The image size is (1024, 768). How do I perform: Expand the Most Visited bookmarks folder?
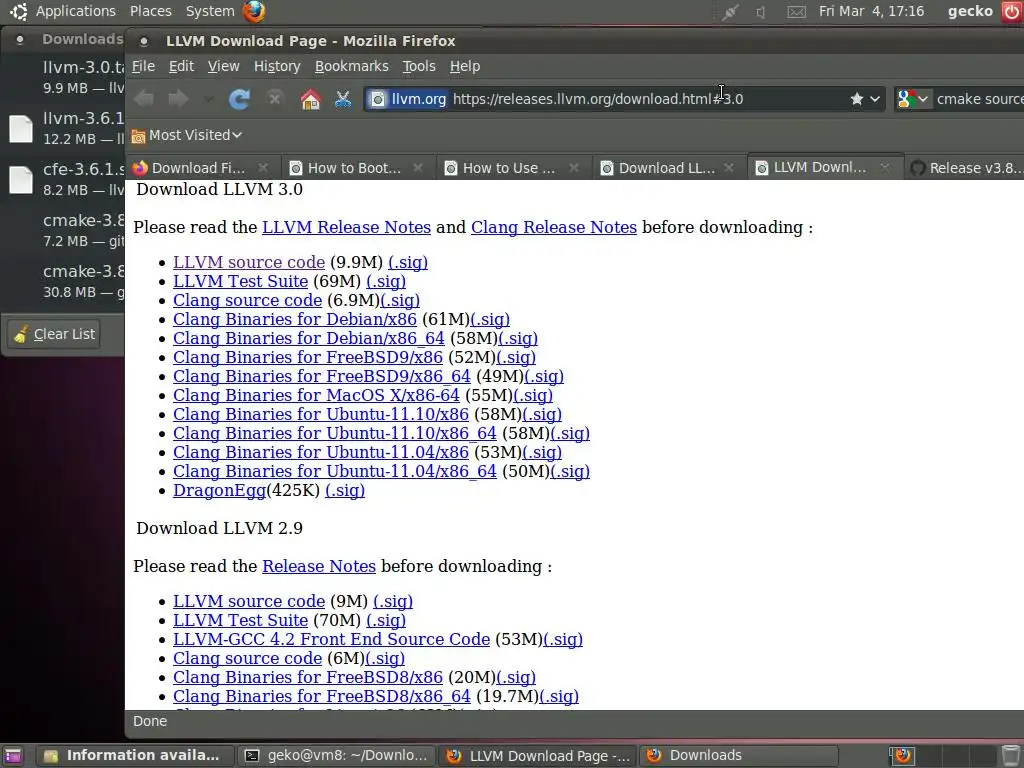pos(187,135)
